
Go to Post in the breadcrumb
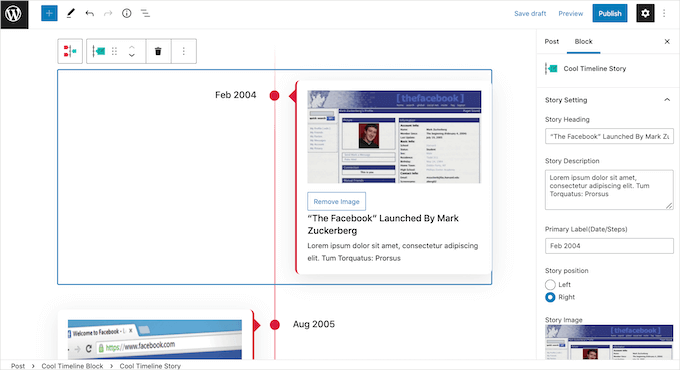(18, 366)
